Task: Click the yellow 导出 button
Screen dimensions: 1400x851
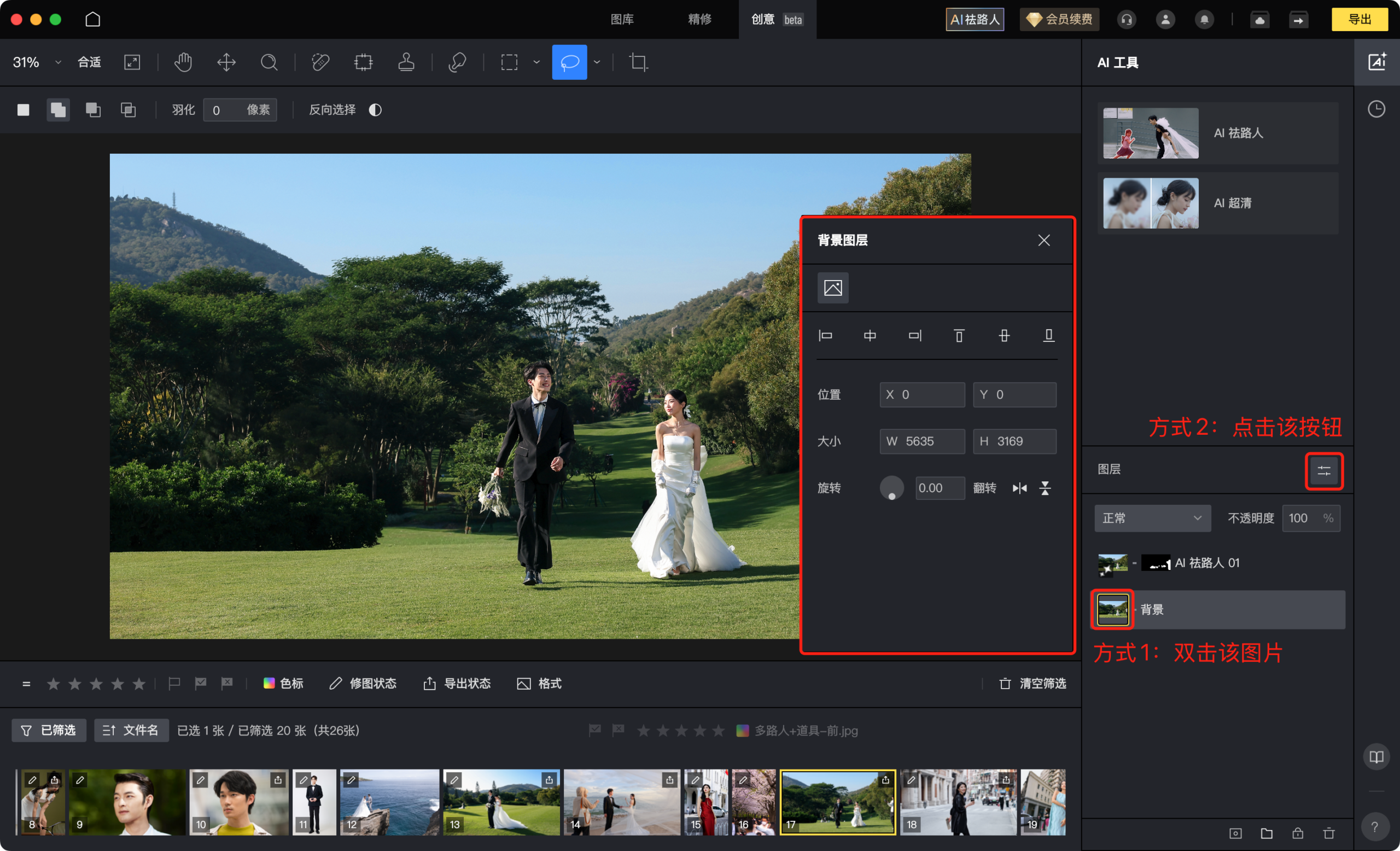Action: (1359, 19)
